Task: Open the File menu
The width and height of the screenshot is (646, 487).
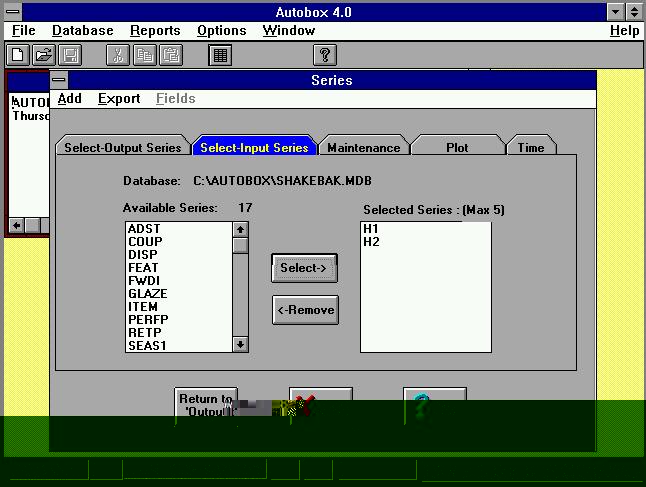Action: 23,30
